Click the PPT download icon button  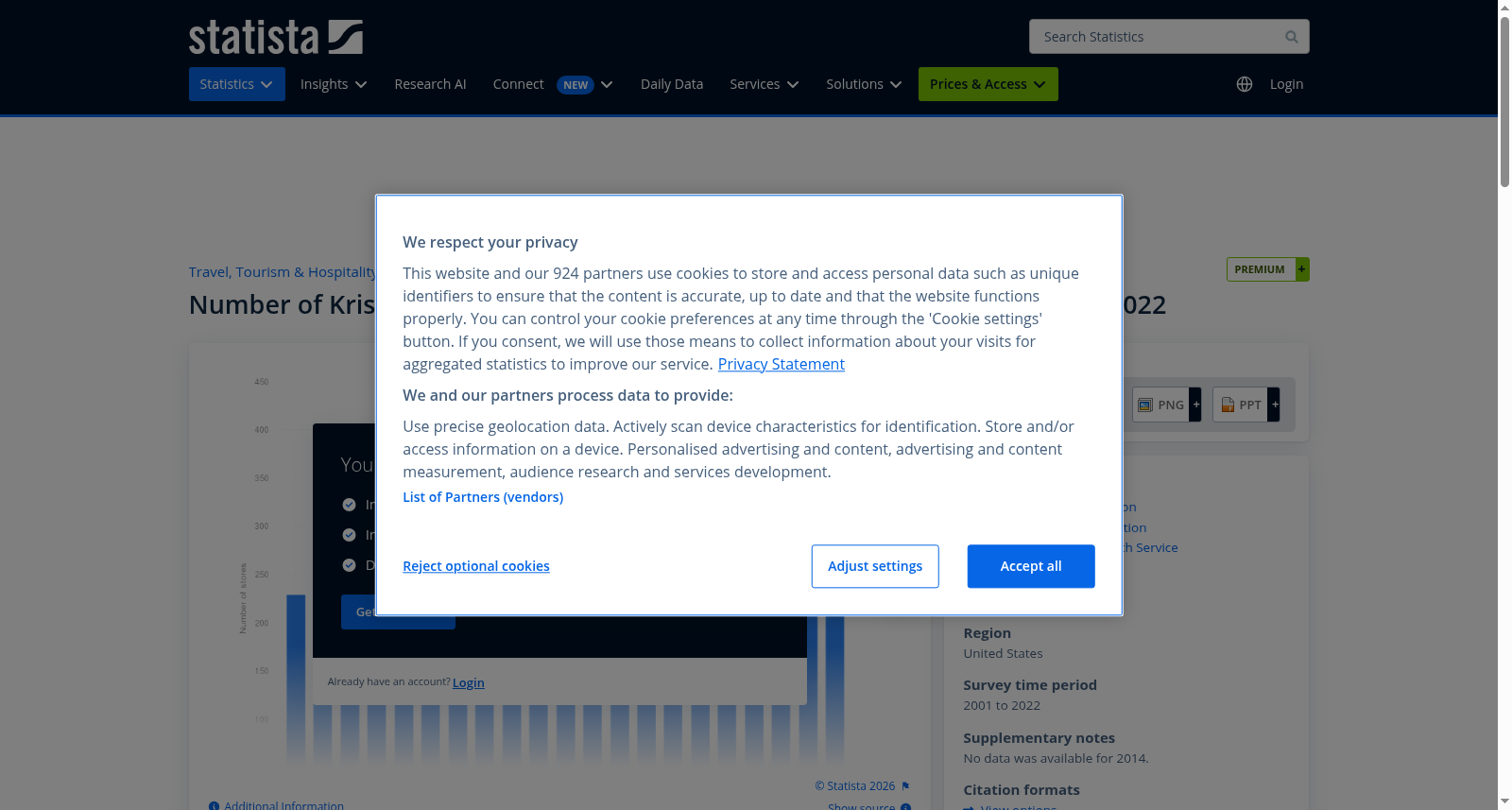click(1246, 405)
